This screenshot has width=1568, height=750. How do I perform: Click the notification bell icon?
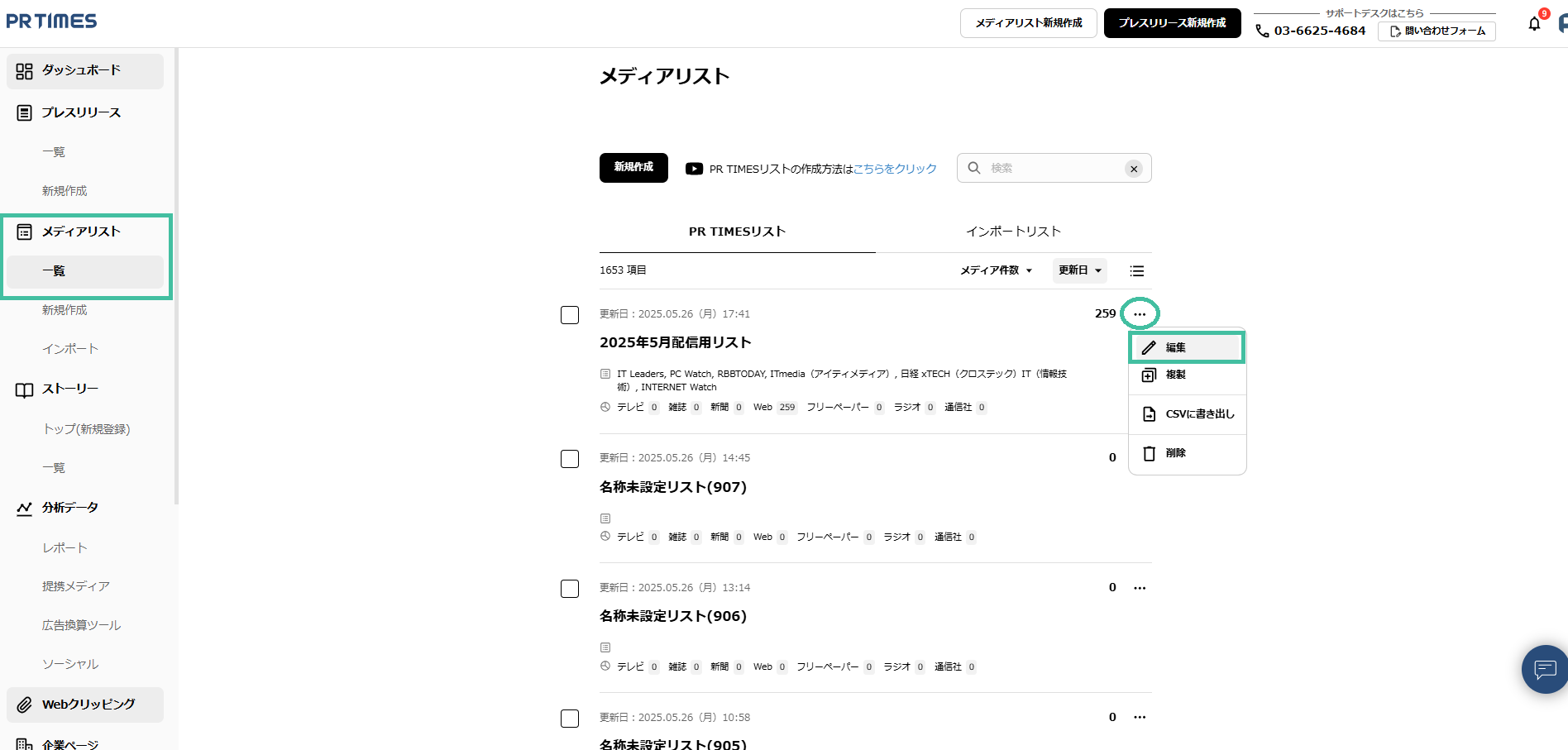[x=1534, y=24]
